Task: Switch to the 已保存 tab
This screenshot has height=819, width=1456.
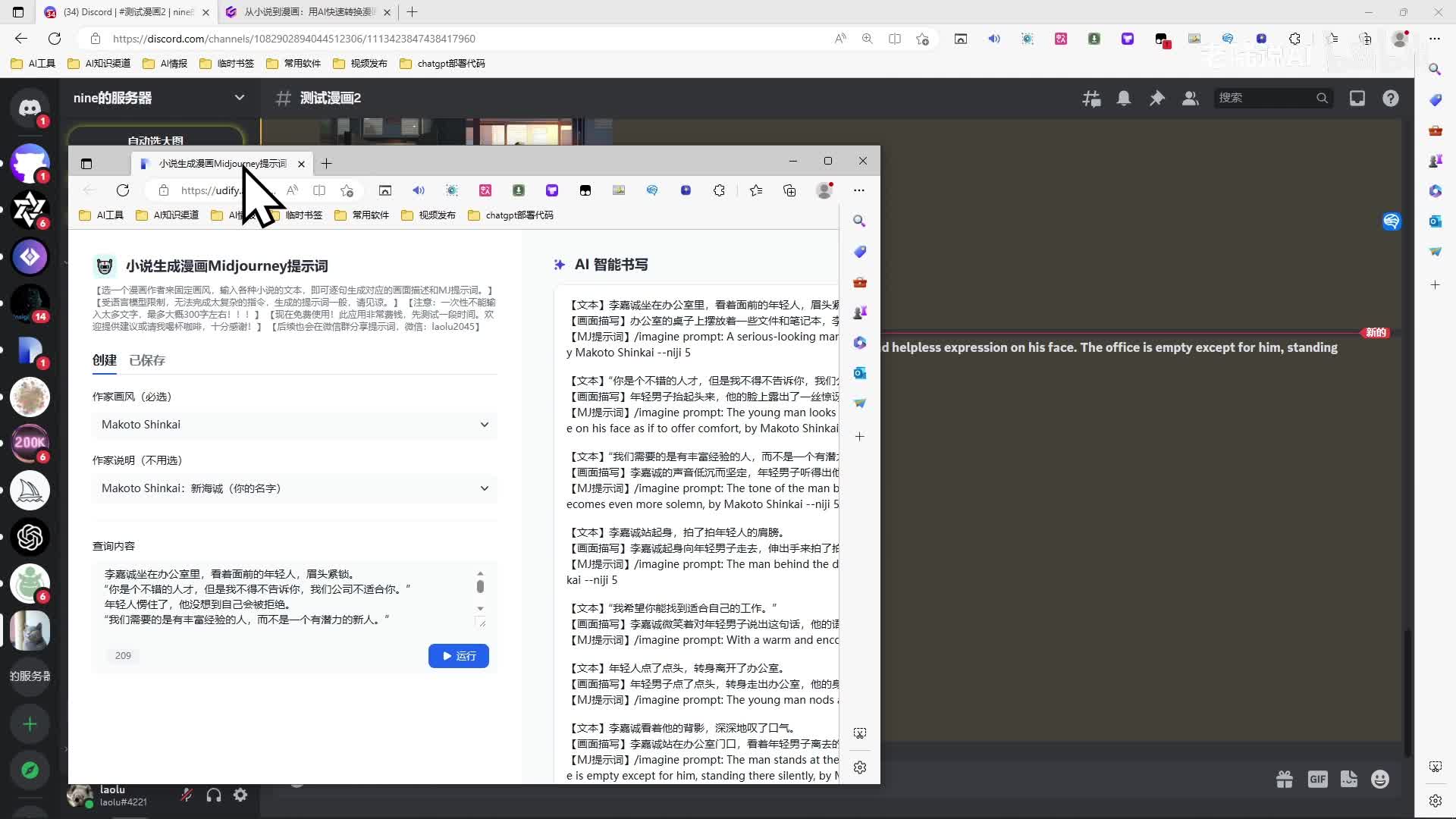Action: click(147, 360)
